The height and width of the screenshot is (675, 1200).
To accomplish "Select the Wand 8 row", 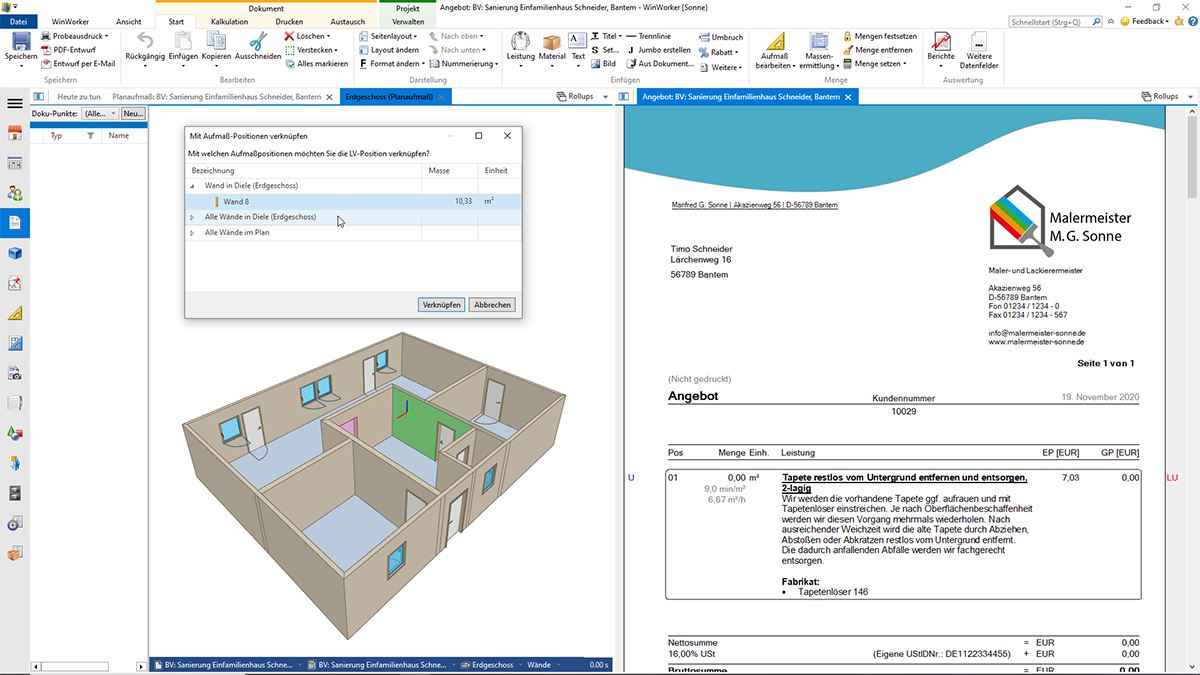I will [353, 201].
